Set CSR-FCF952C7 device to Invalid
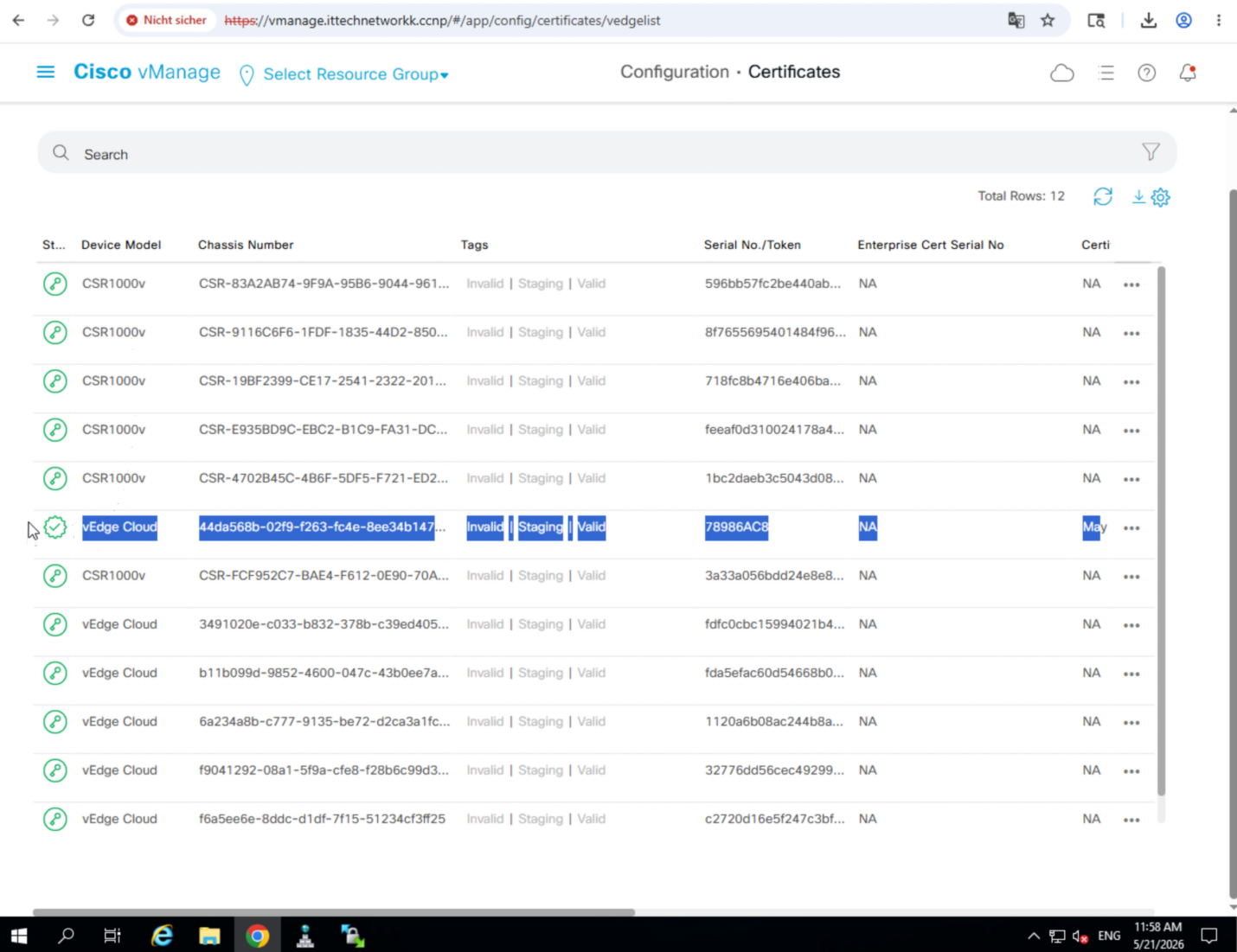 click(484, 576)
